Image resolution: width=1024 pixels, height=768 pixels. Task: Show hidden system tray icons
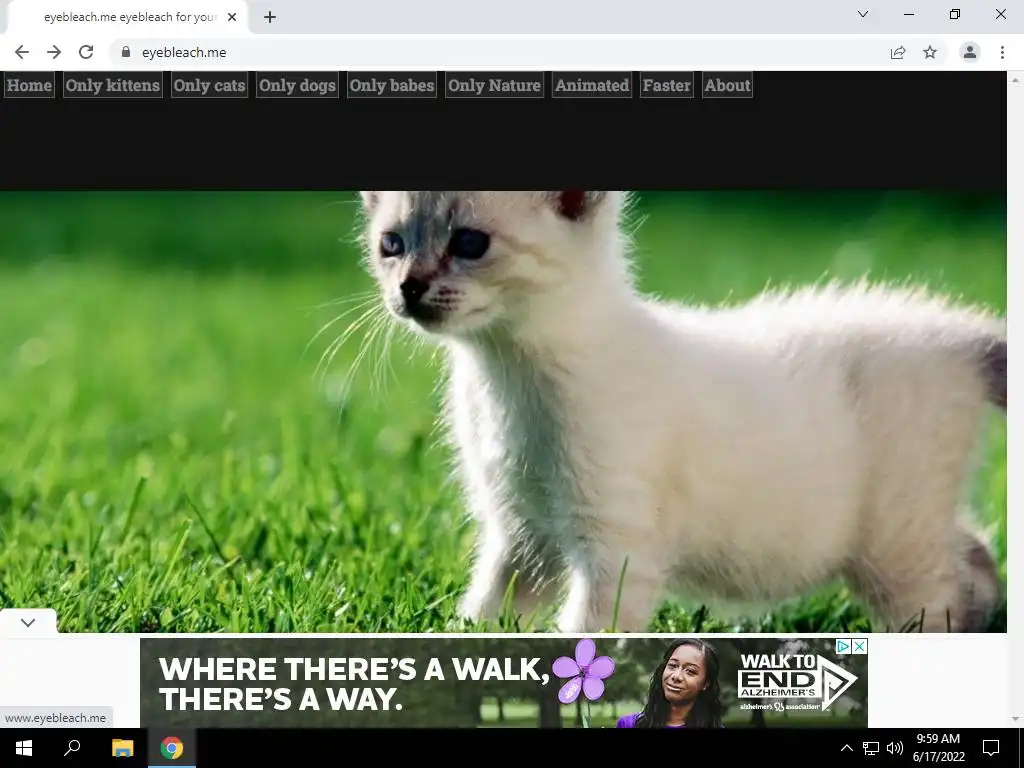[x=846, y=748]
